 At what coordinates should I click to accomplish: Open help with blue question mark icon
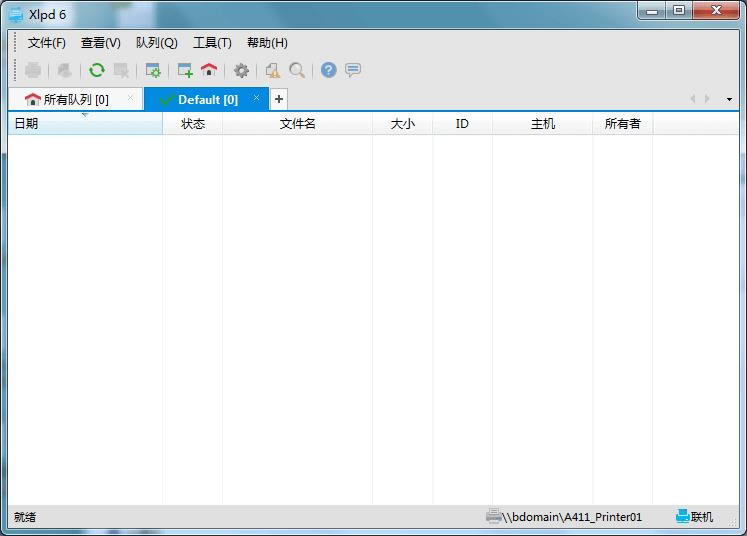tap(328, 70)
